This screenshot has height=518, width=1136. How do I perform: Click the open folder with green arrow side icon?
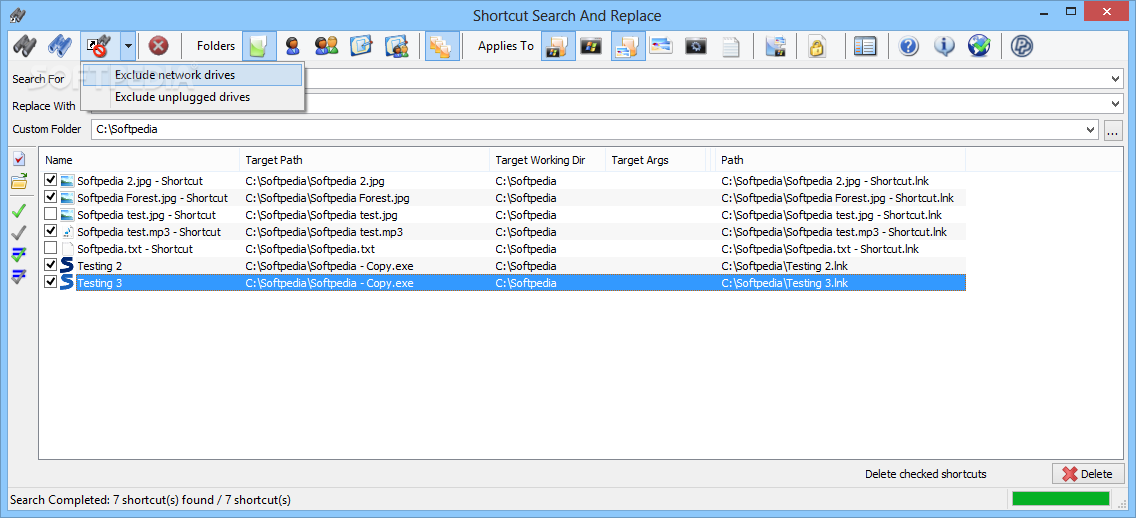pos(19,181)
